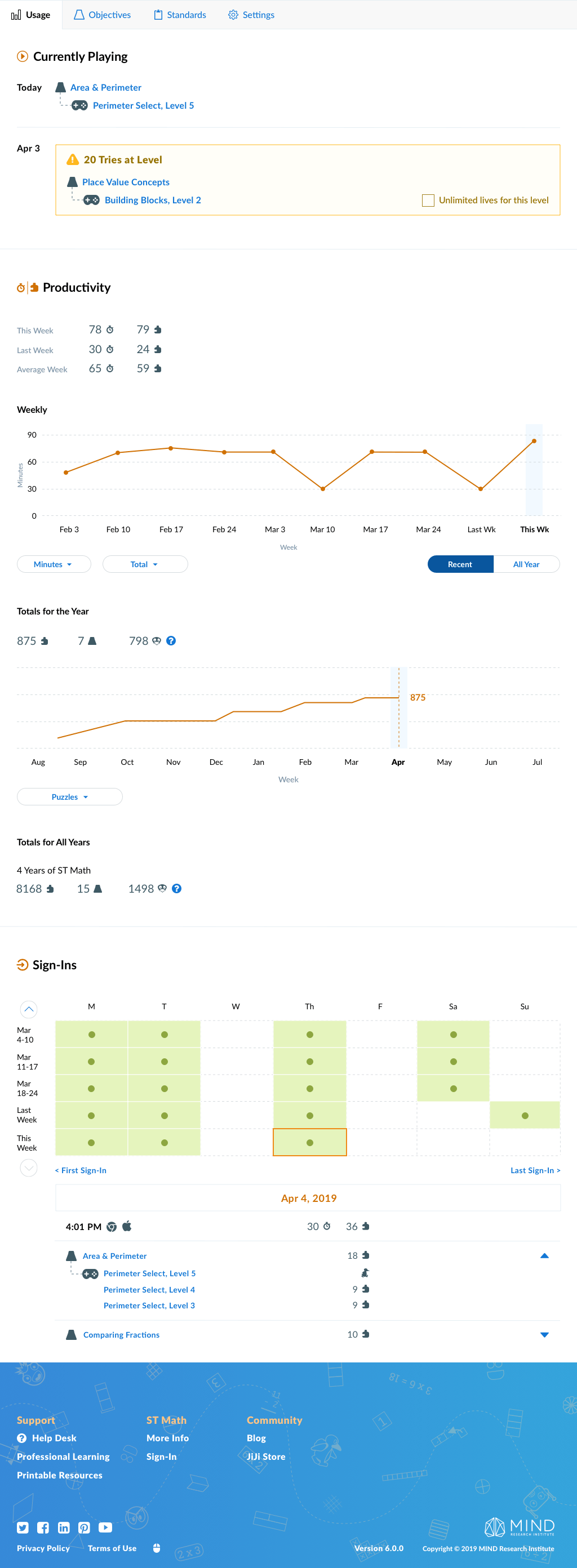Click the LinkedIn footer icon
The image size is (577, 1568).
pos(64,1527)
